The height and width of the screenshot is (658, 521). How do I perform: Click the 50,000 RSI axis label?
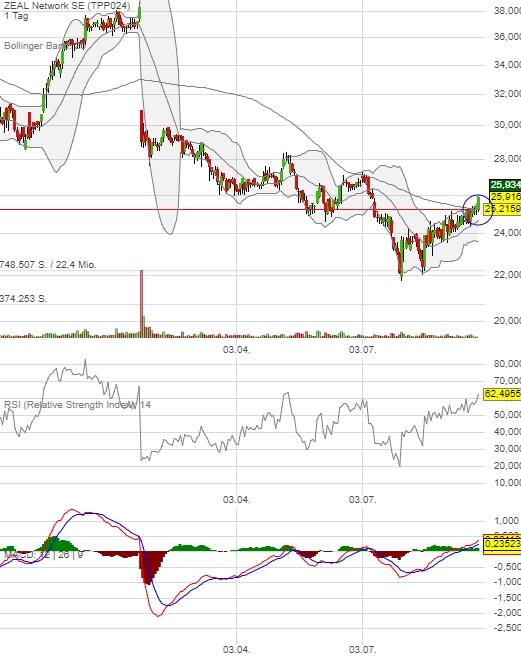point(507,415)
